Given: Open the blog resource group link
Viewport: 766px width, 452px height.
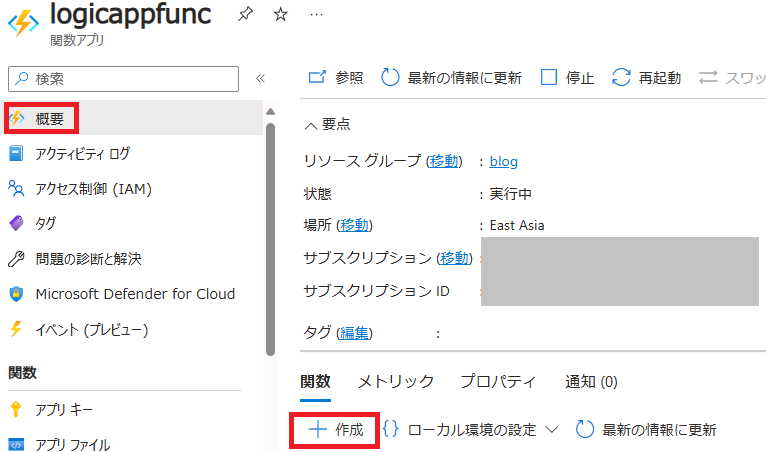Looking at the screenshot, I should (503, 161).
